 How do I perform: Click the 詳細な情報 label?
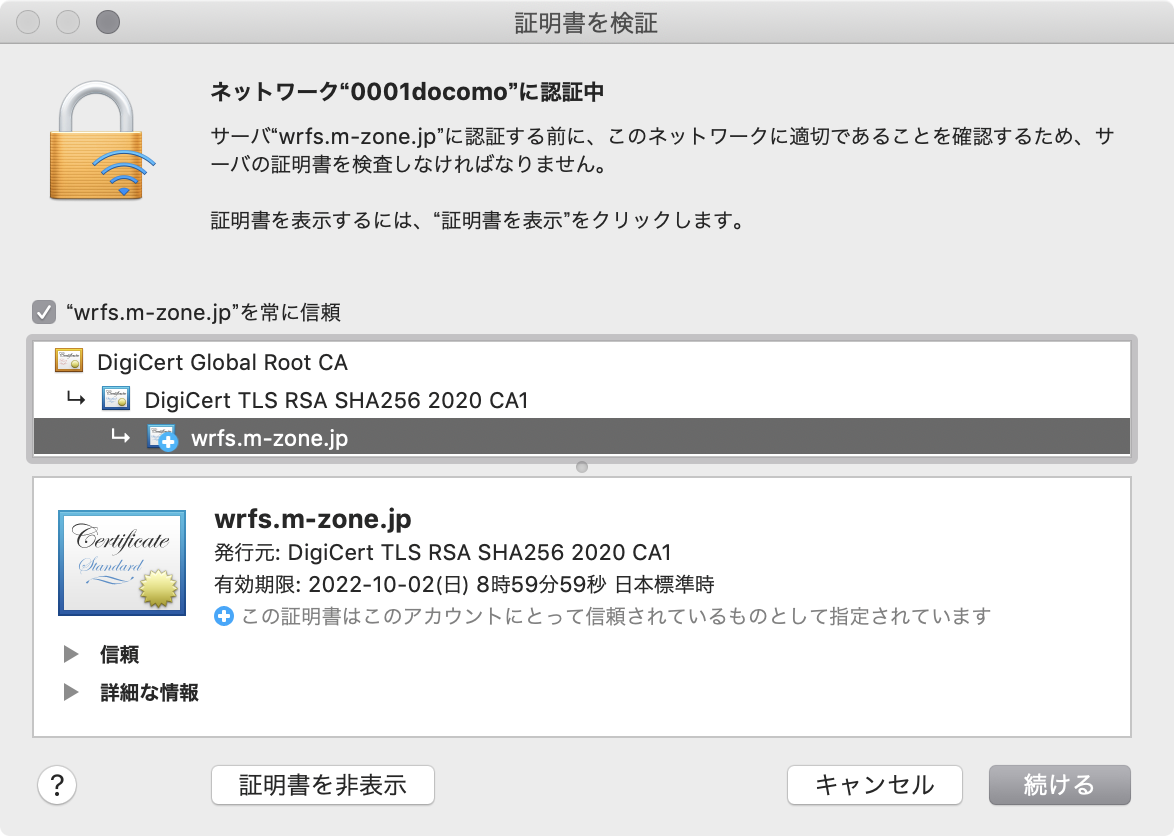(150, 692)
